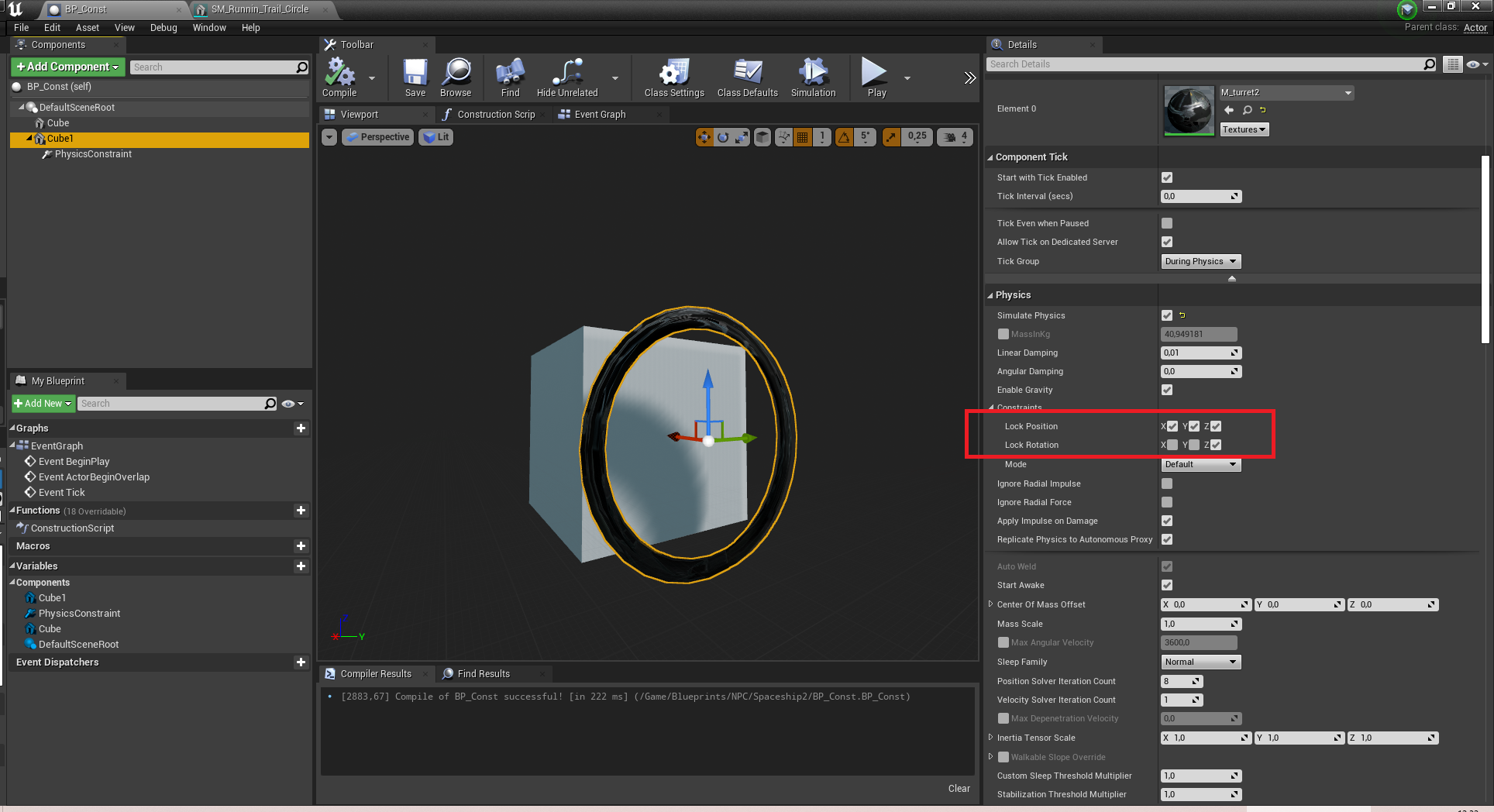Open the Tick Group dropdown
Image resolution: width=1494 pixels, height=812 pixels.
pyautogui.click(x=1200, y=261)
